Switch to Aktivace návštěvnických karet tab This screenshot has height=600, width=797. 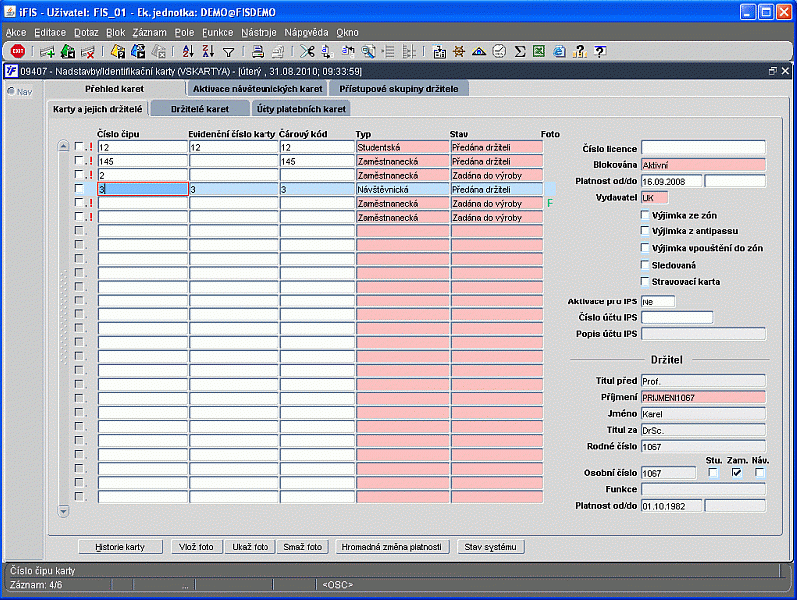coord(258,89)
